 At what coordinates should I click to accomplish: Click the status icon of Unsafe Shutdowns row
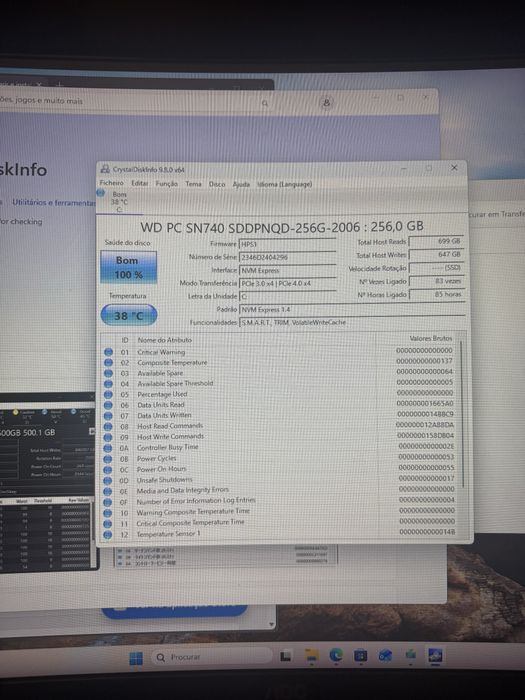click(108, 481)
